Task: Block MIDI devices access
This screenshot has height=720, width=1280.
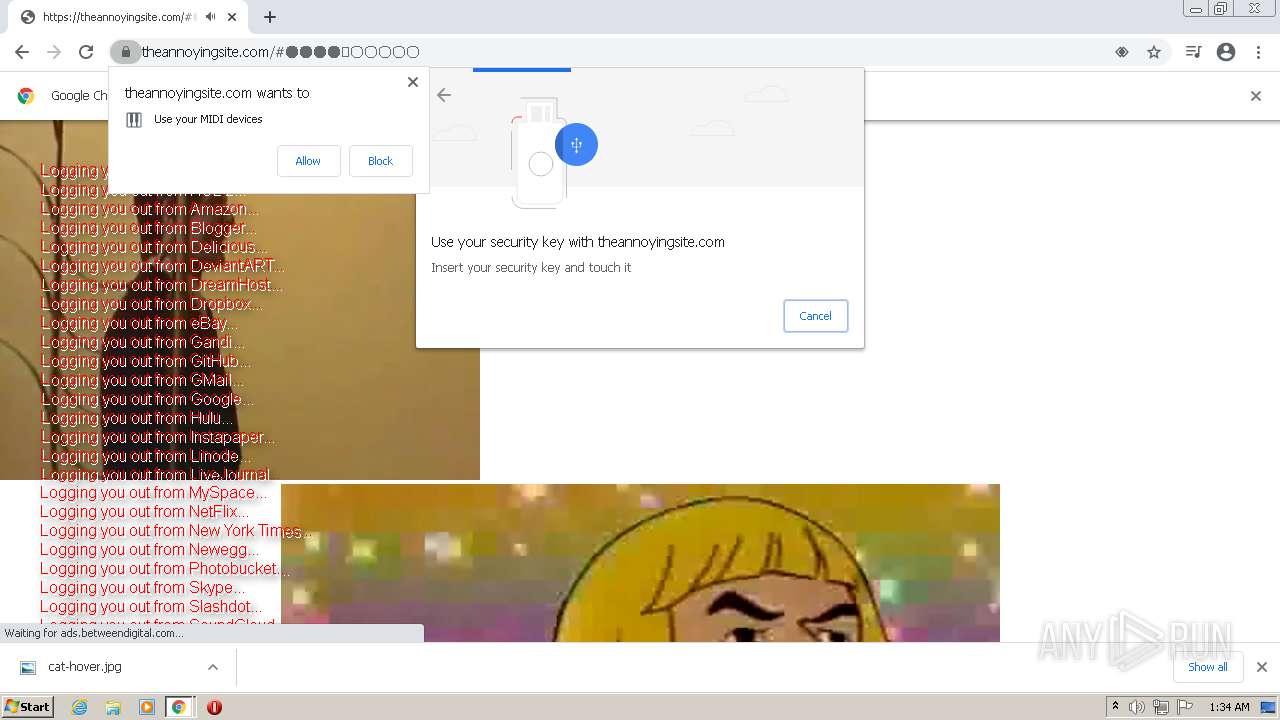Action: pos(380,161)
